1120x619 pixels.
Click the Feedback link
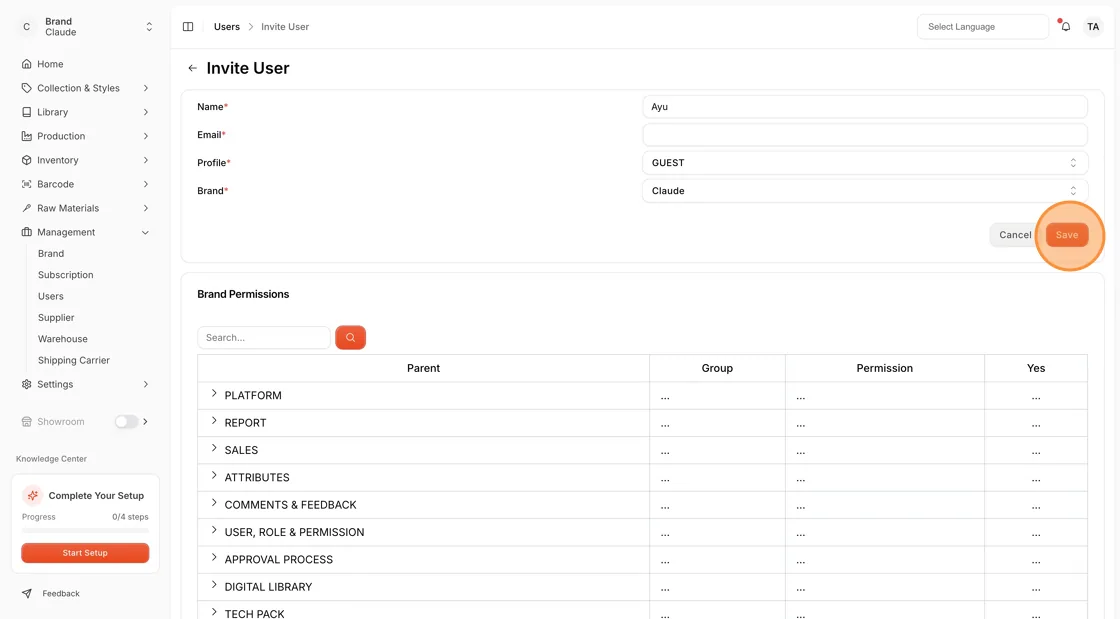[61, 593]
